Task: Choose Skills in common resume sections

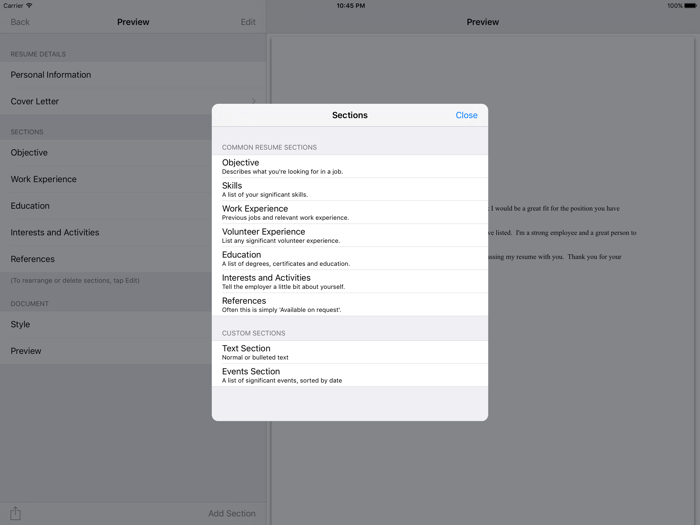Action: [x=350, y=189]
